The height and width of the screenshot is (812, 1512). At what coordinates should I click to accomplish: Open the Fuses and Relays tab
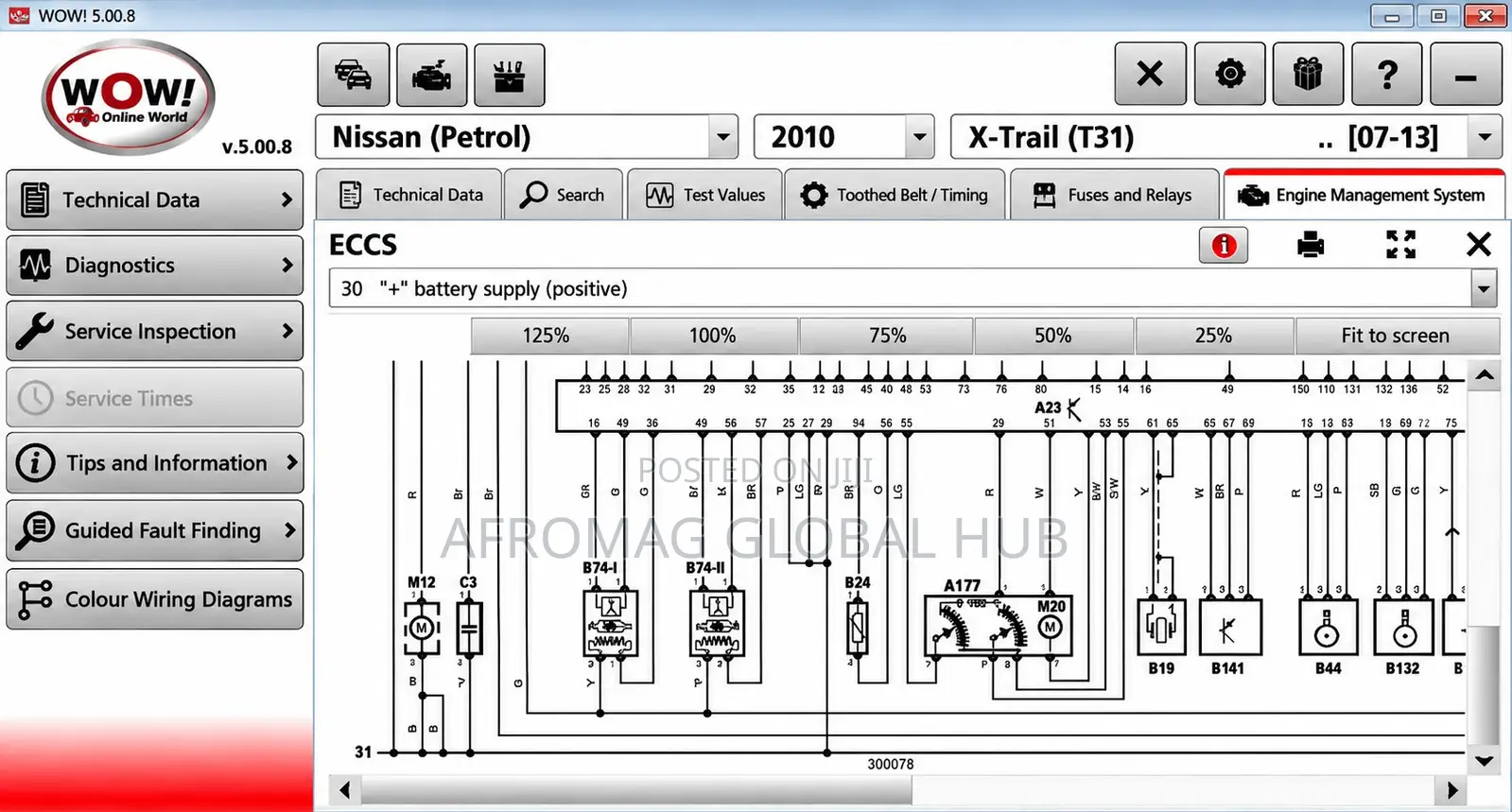1114,195
